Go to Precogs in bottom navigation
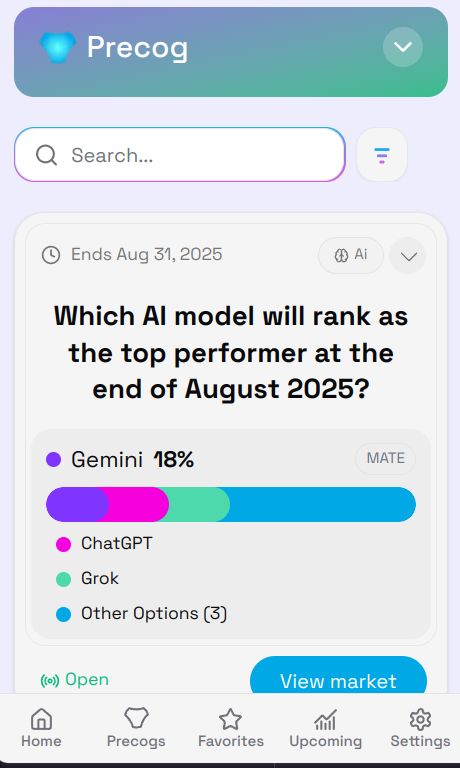The width and height of the screenshot is (460, 768). click(x=136, y=727)
